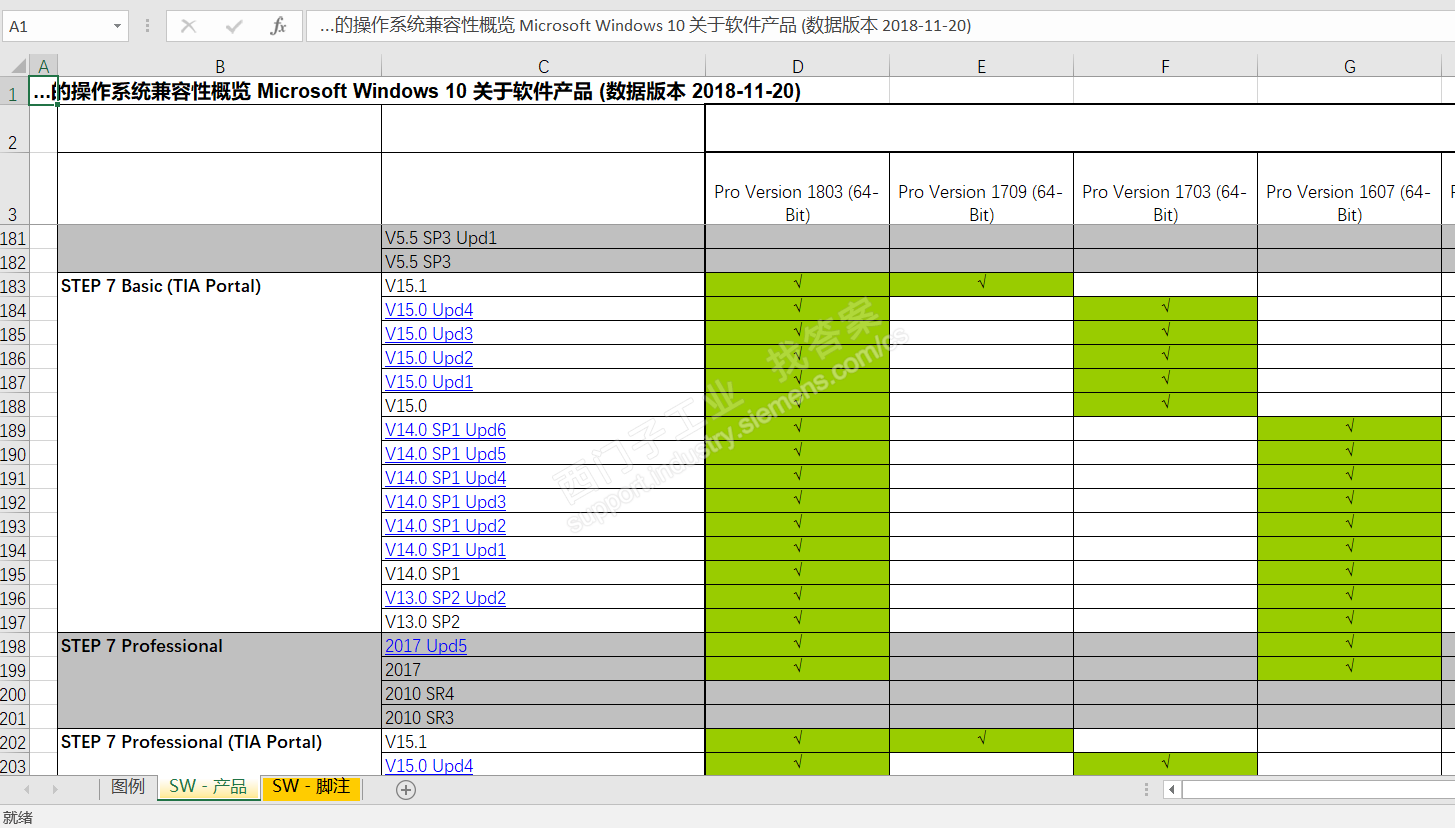Select the V15.1 cell in row 183
The width and height of the screenshot is (1455, 828).
[543, 286]
